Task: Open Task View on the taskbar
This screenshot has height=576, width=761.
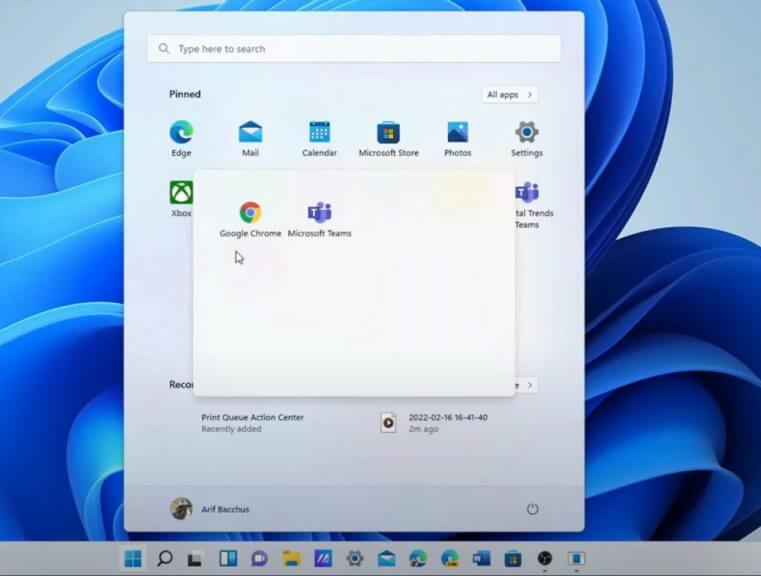Action: click(195, 559)
